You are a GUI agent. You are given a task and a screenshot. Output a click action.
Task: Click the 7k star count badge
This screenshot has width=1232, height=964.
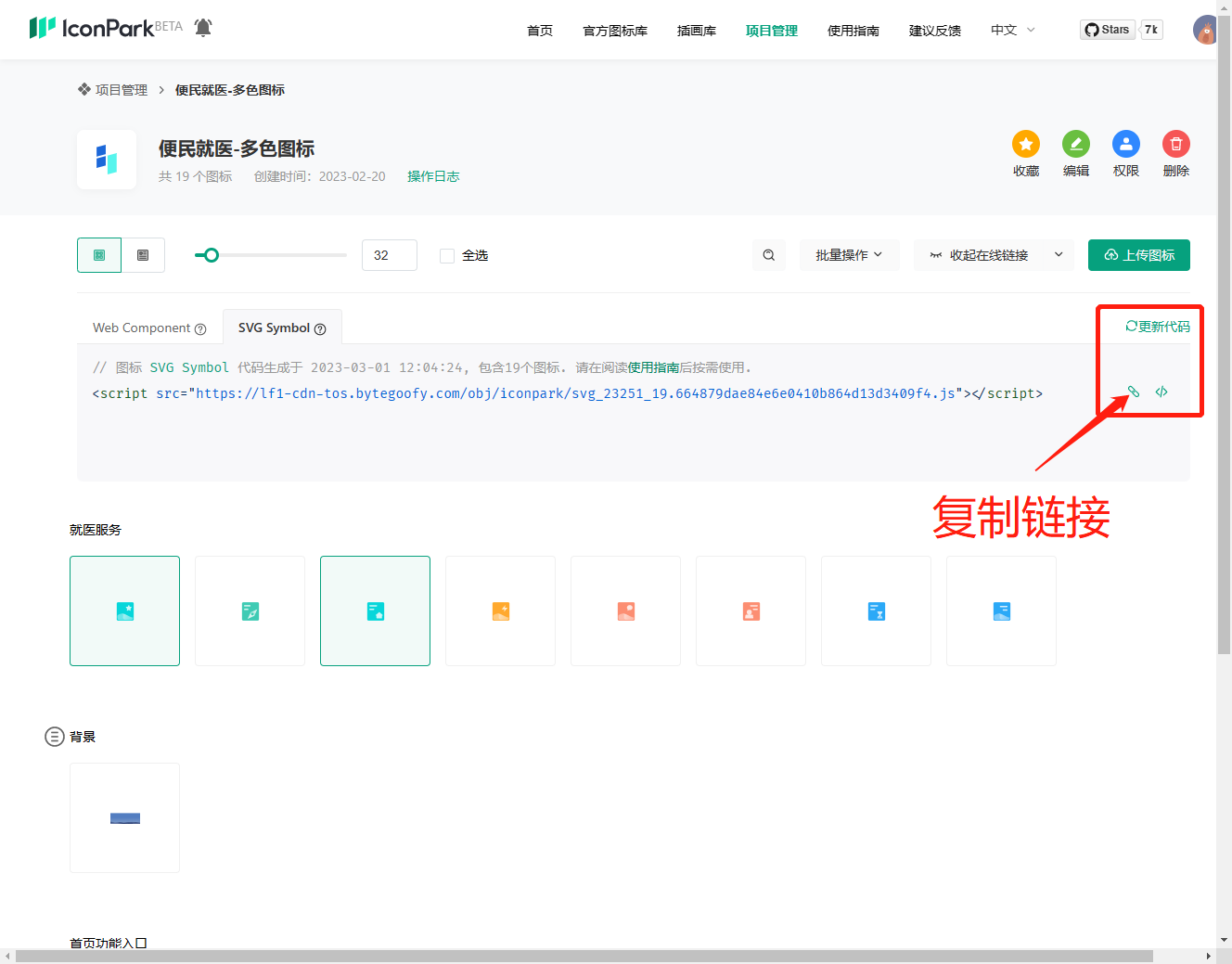[1151, 30]
